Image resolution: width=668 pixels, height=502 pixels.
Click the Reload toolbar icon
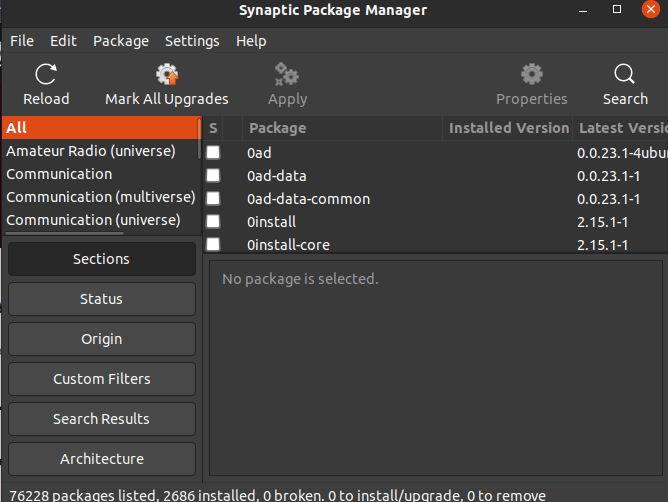tap(46, 75)
